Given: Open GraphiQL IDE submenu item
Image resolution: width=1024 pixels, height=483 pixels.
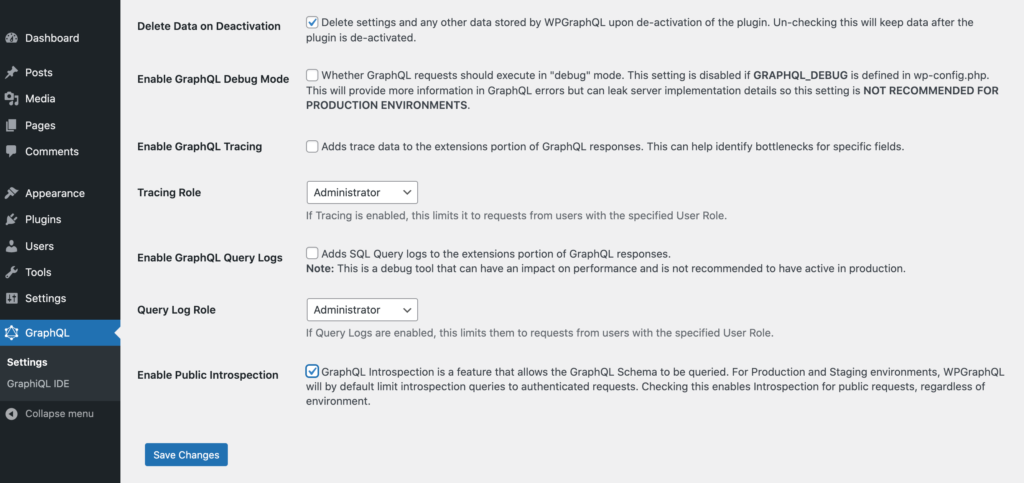Looking at the screenshot, I should 38,384.
